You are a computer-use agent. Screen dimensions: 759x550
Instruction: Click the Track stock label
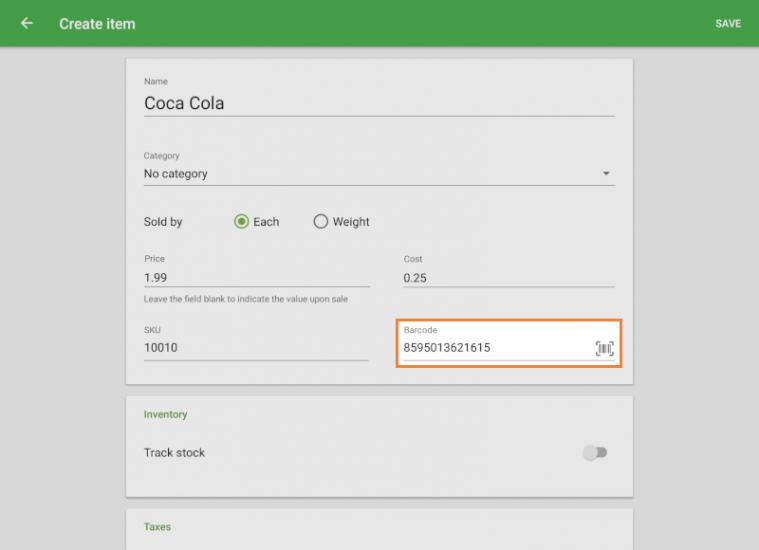click(x=174, y=453)
